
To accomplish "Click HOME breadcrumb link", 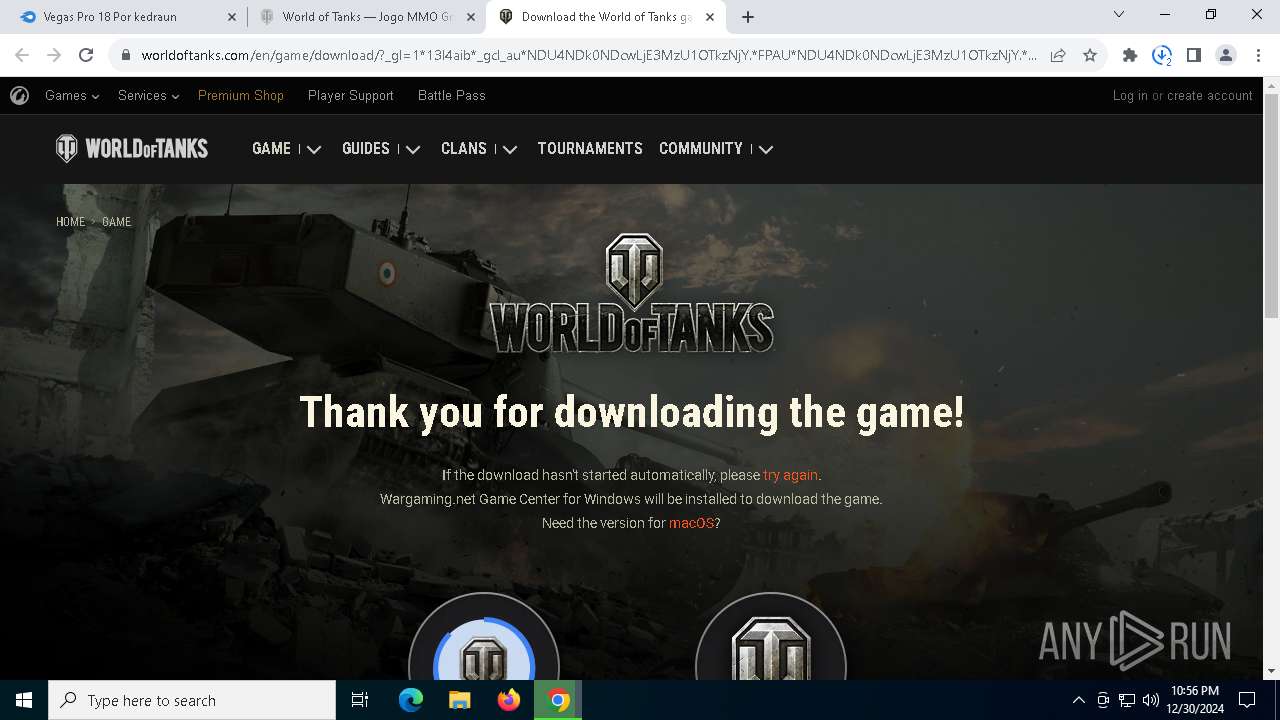I will pyautogui.click(x=70, y=222).
